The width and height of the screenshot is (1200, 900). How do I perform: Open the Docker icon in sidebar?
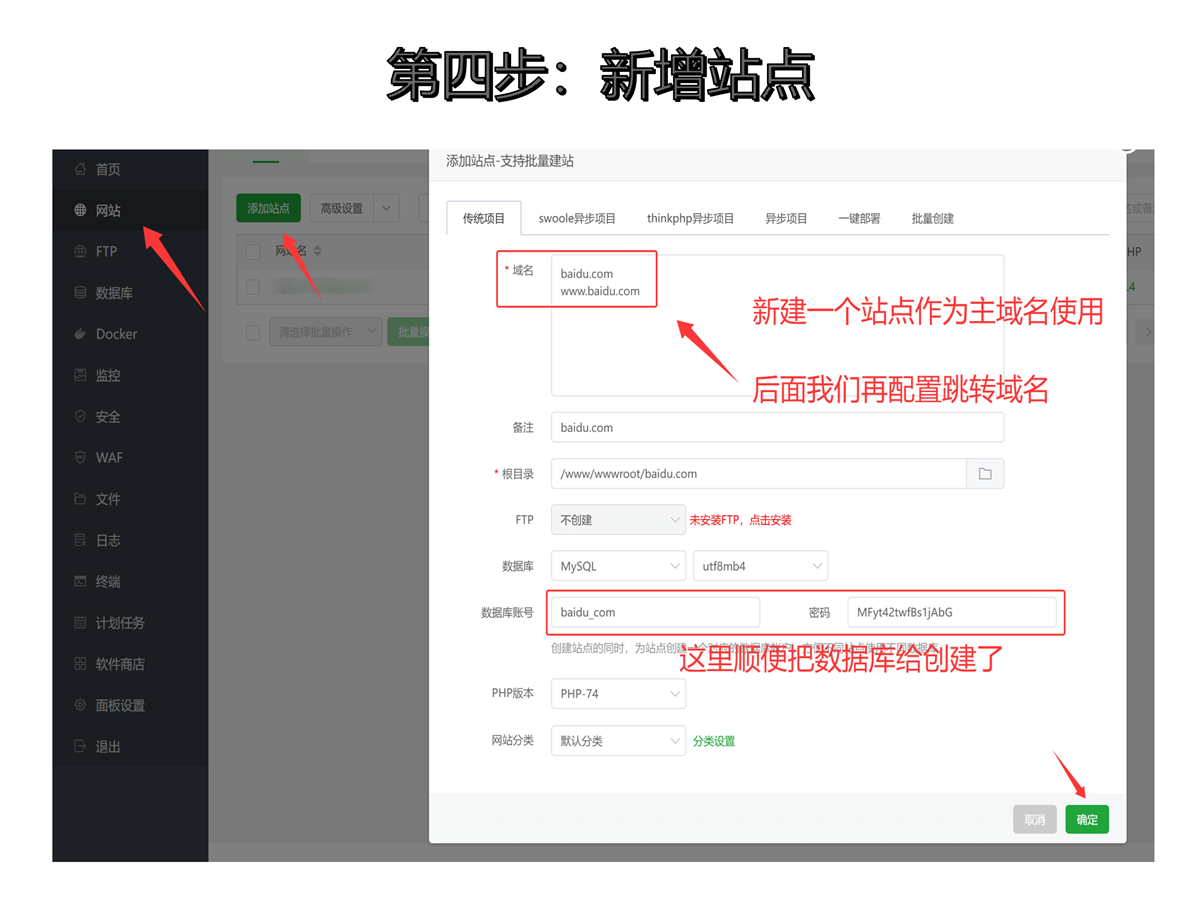[80, 334]
